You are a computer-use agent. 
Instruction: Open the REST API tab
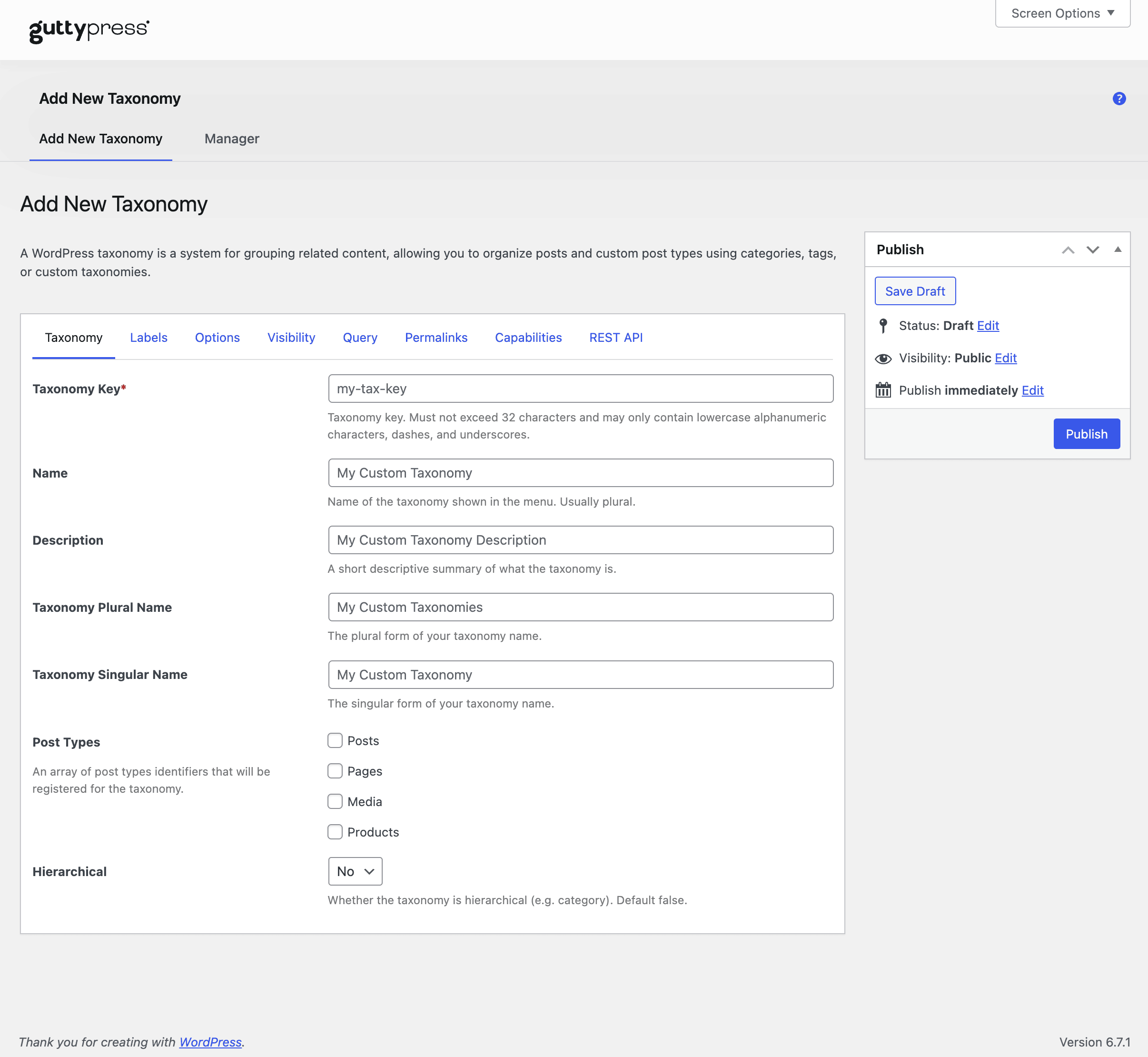616,338
